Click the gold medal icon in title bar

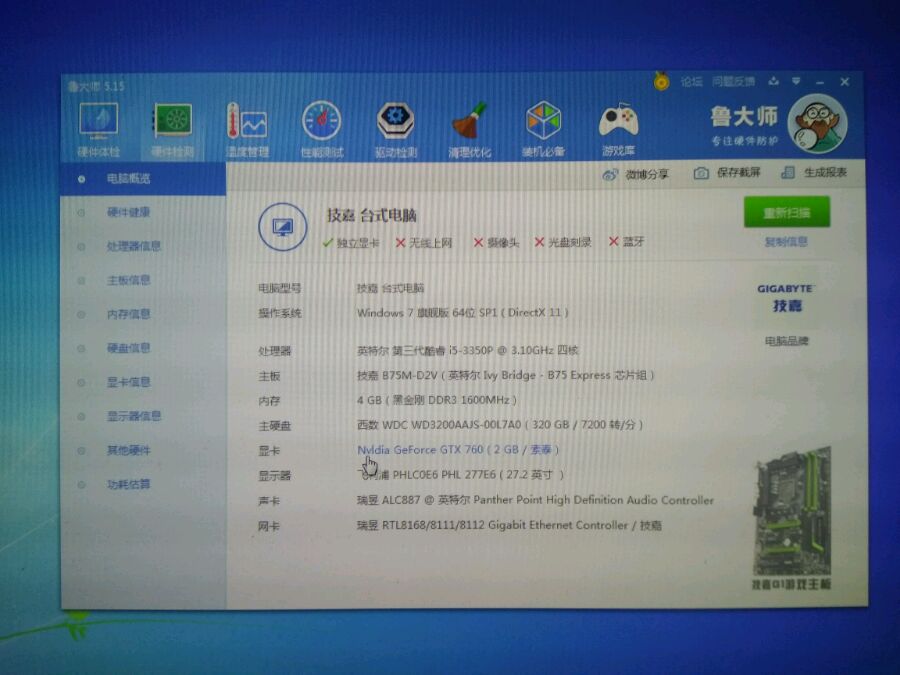coord(661,82)
